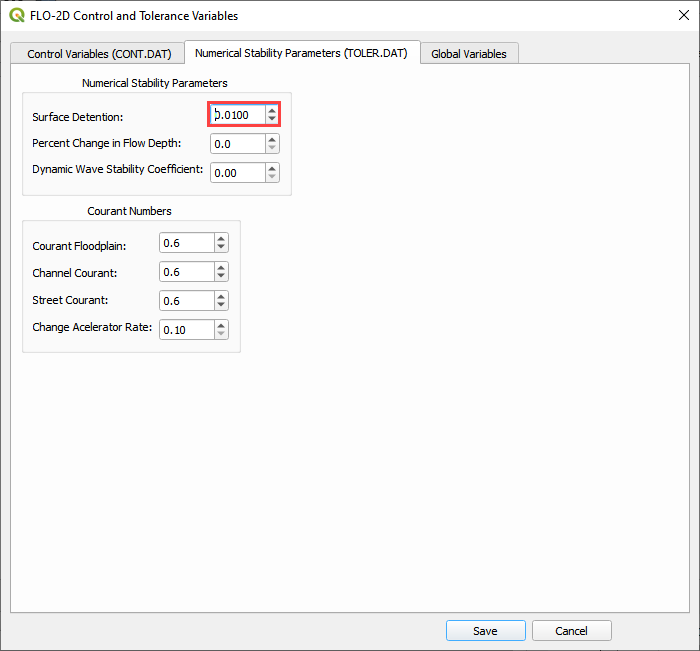Click the Channel Courant value field
Screen dimensions: 700x651
pos(186,272)
